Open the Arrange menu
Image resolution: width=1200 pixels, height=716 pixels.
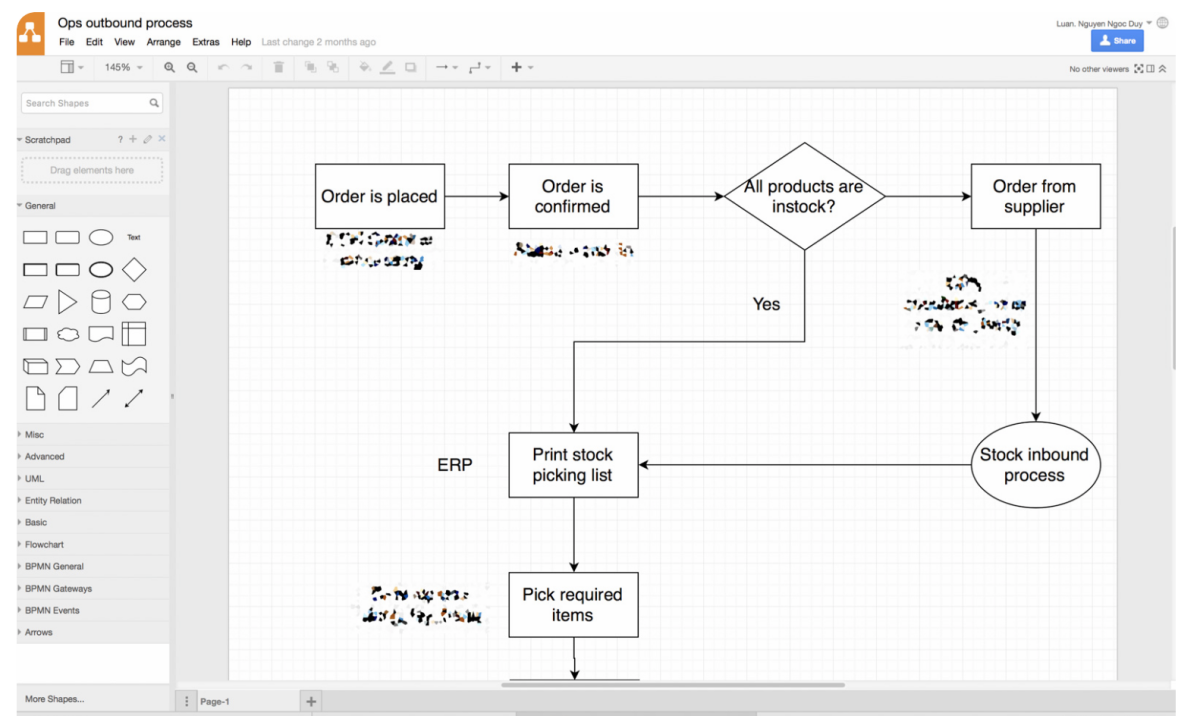pos(163,42)
